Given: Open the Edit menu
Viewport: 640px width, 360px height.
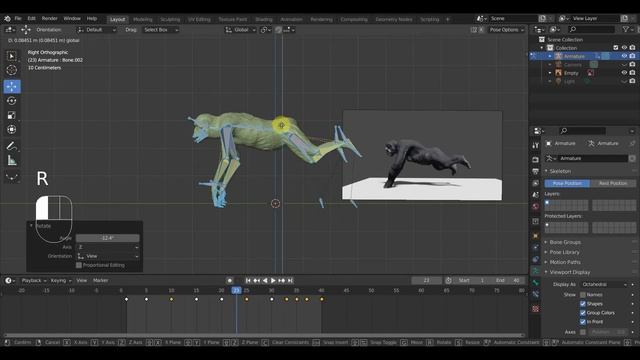Looking at the screenshot, I should pyautogui.click(x=31, y=19).
